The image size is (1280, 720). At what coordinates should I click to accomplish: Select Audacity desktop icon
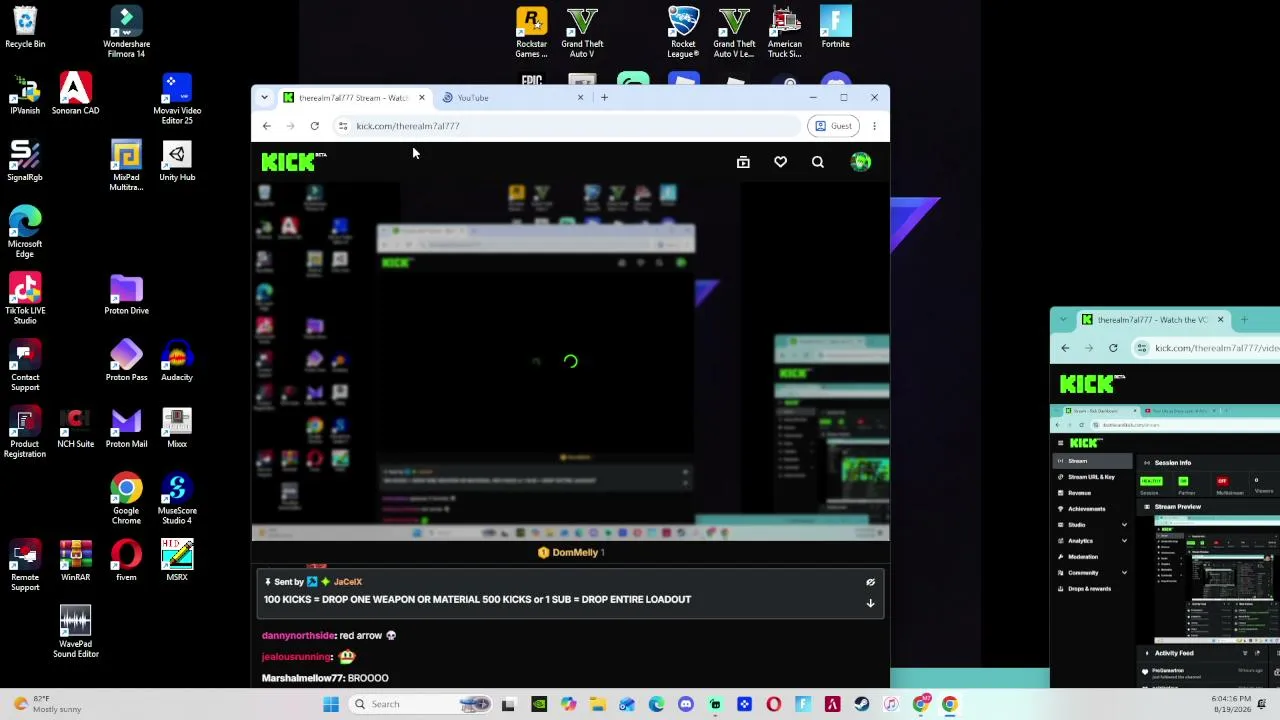pos(177,362)
